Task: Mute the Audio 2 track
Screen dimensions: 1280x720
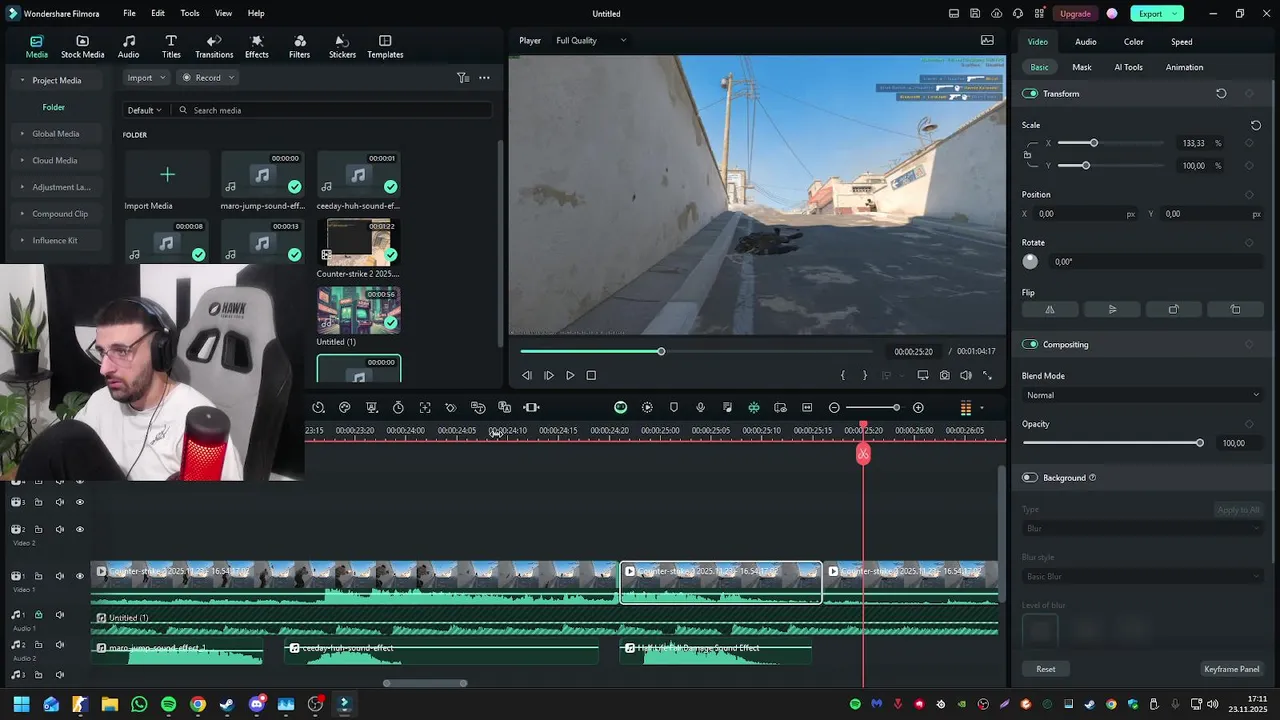Action: pyautogui.click(x=59, y=645)
